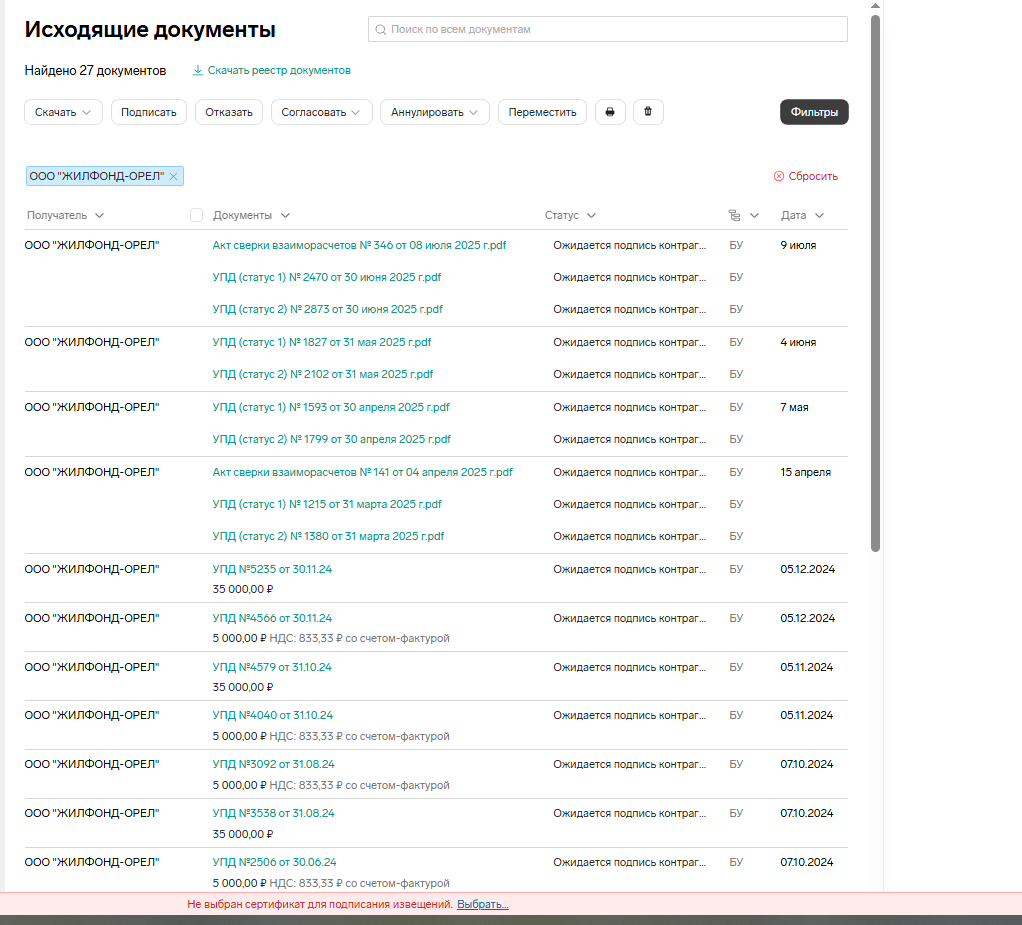Click the Найдено 27 документов text

point(95,70)
